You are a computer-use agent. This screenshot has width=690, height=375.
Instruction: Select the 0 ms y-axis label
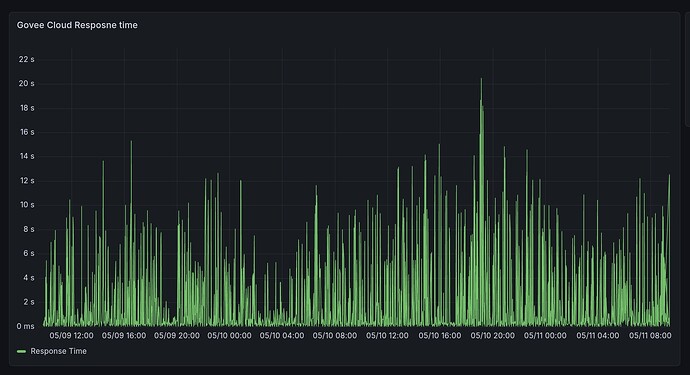click(26, 326)
